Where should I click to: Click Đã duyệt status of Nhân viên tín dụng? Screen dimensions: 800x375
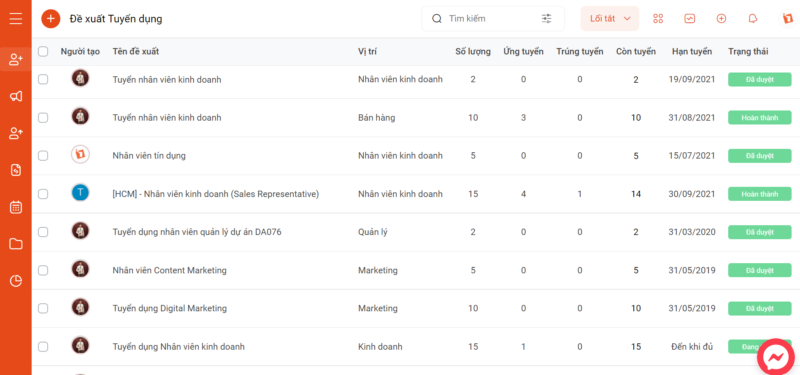(760, 156)
